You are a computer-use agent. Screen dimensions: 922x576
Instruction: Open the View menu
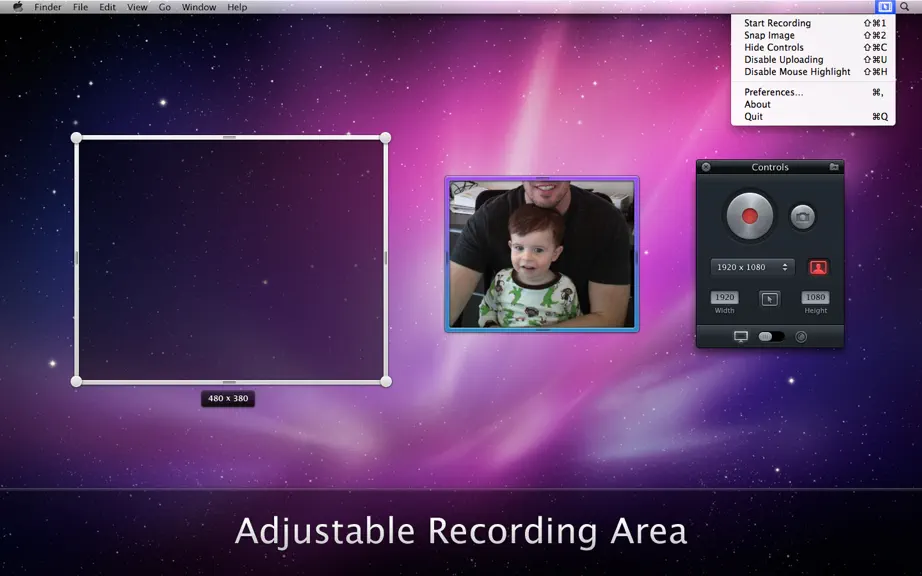click(137, 7)
